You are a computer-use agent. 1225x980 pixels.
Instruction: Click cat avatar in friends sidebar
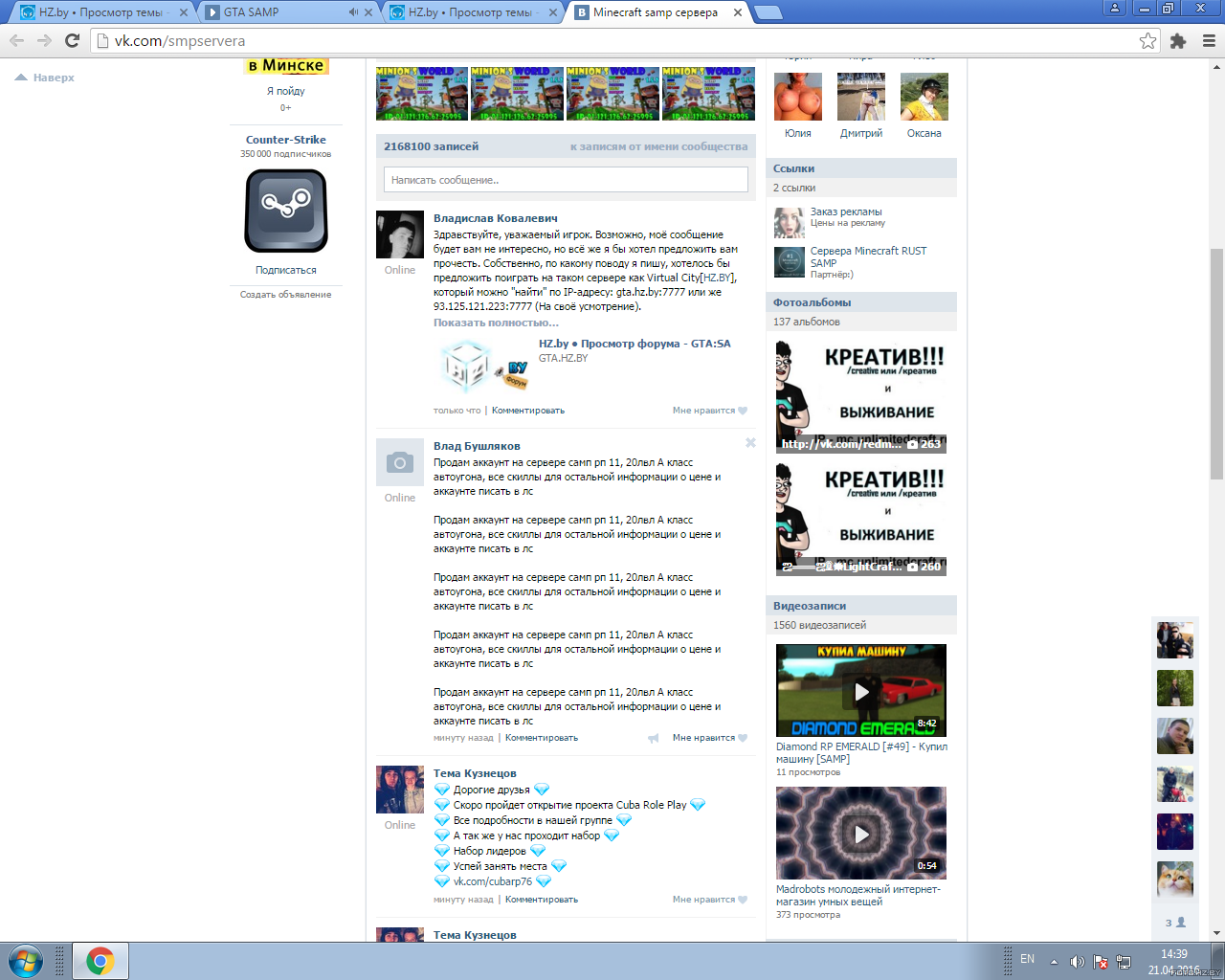(1175, 879)
